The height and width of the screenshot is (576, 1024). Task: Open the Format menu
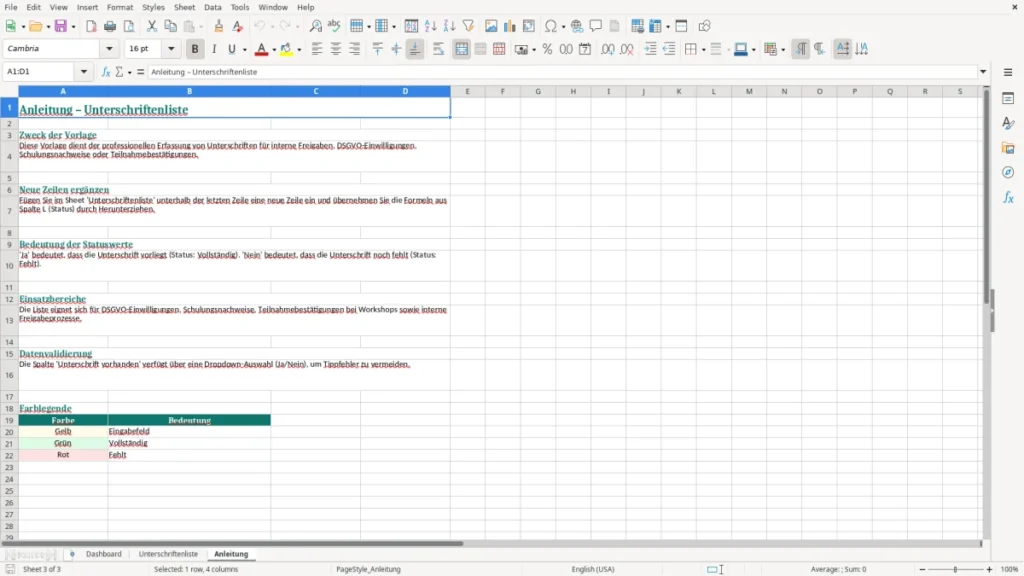click(120, 7)
